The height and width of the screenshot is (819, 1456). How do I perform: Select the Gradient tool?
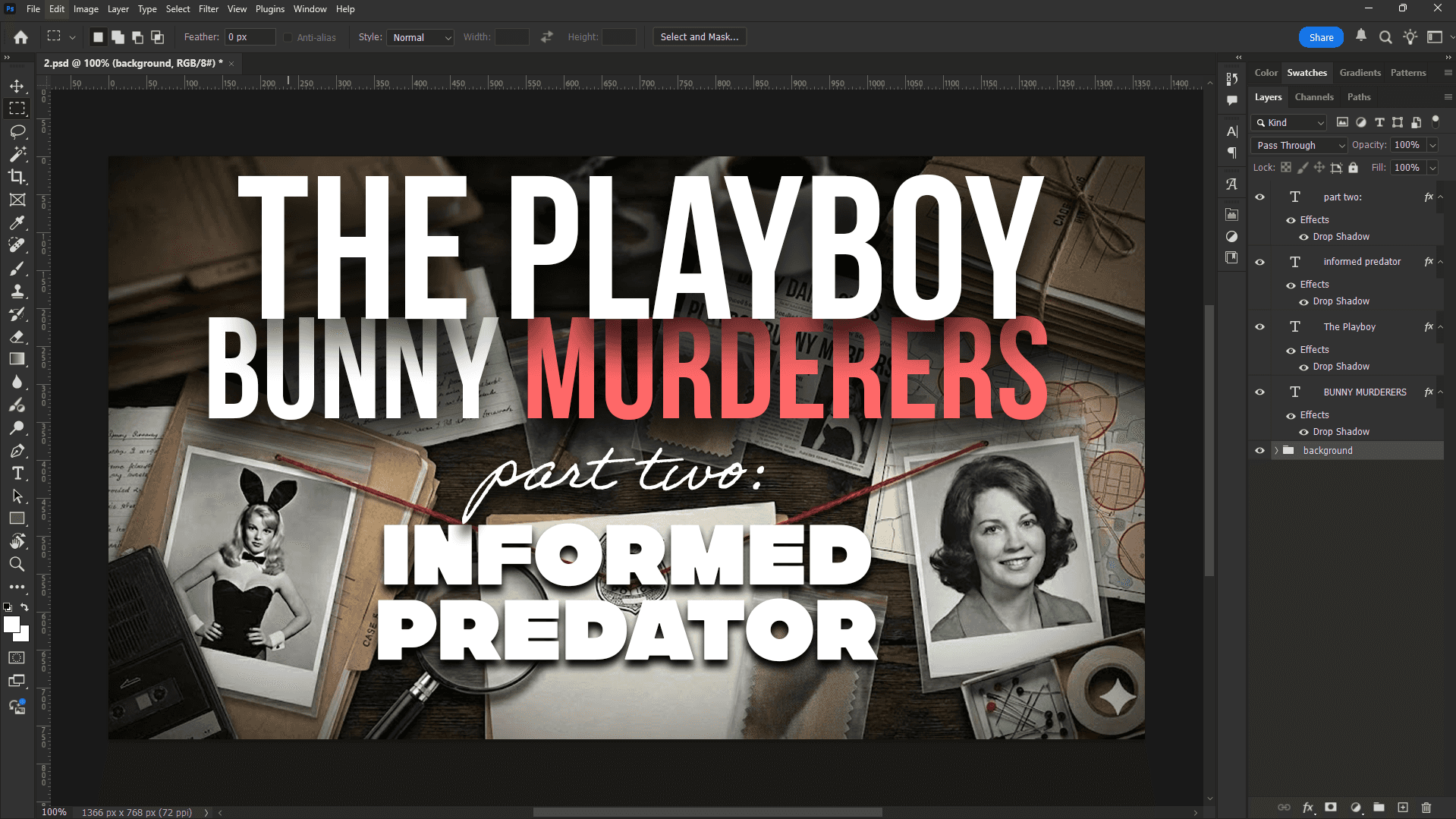pyautogui.click(x=17, y=359)
